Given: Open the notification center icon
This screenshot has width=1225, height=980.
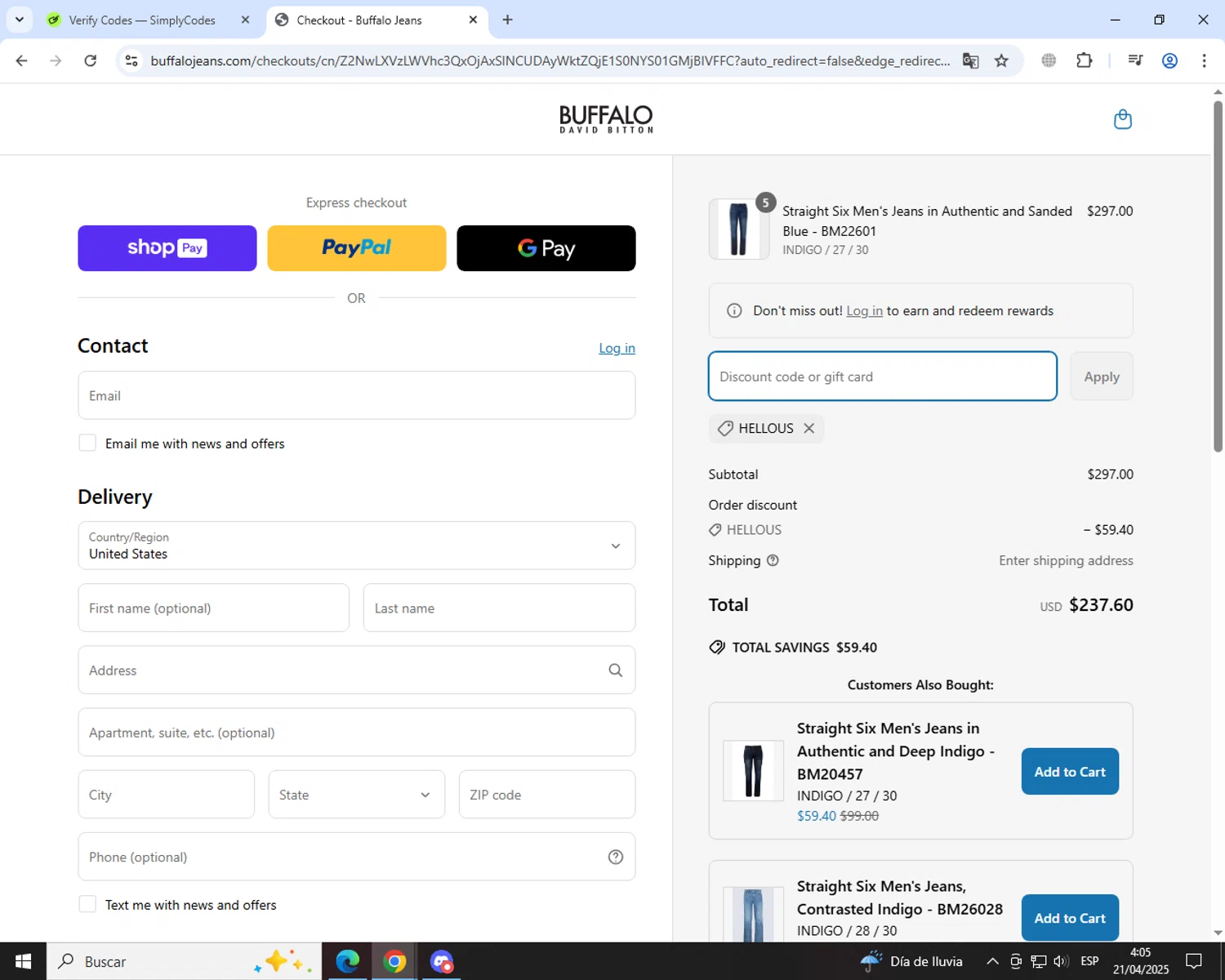Looking at the screenshot, I should tap(1194, 961).
